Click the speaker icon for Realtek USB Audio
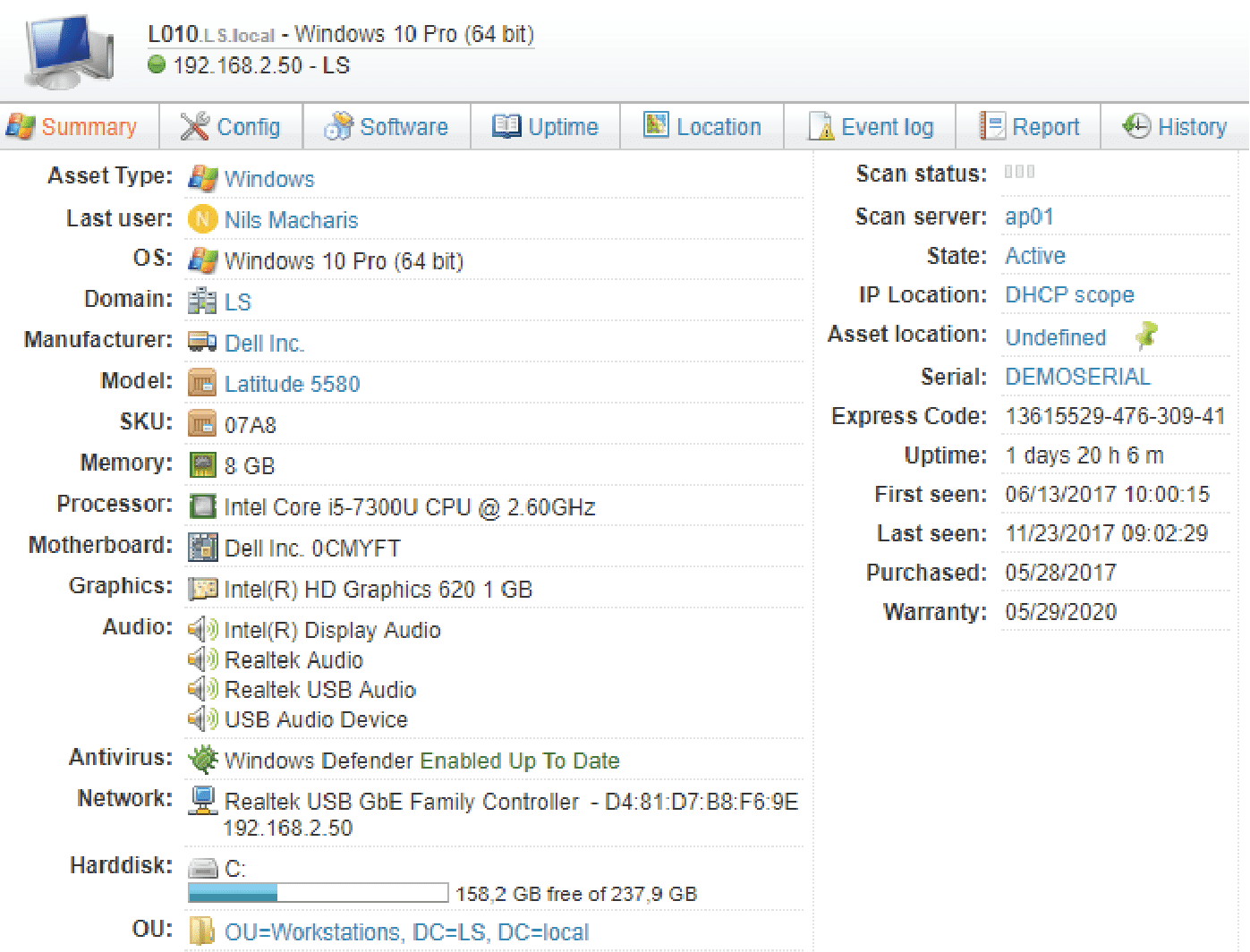Viewport: 1250px width, 952px height. pyautogui.click(x=203, y=689)
